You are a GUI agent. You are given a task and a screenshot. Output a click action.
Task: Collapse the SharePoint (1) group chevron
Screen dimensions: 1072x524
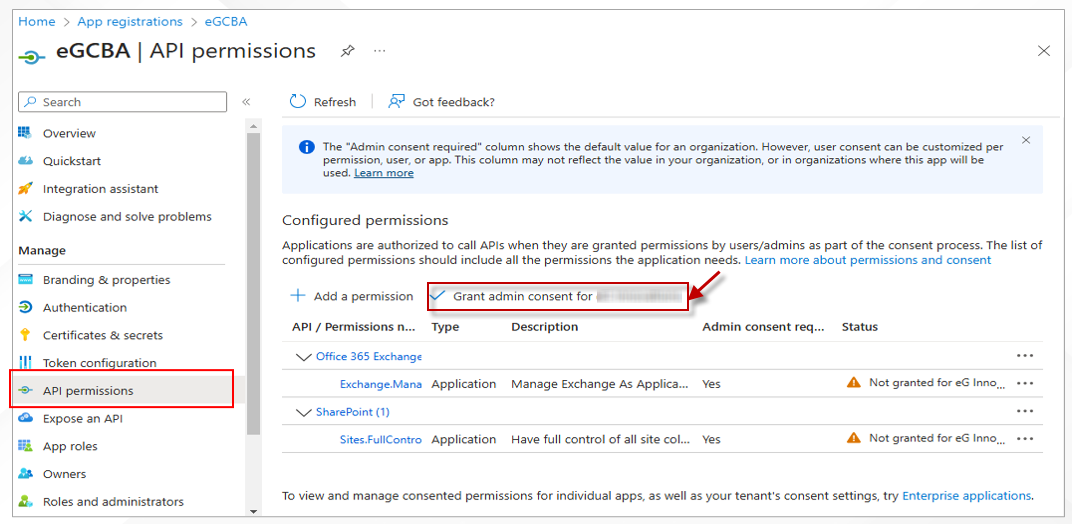coord(303,412)
